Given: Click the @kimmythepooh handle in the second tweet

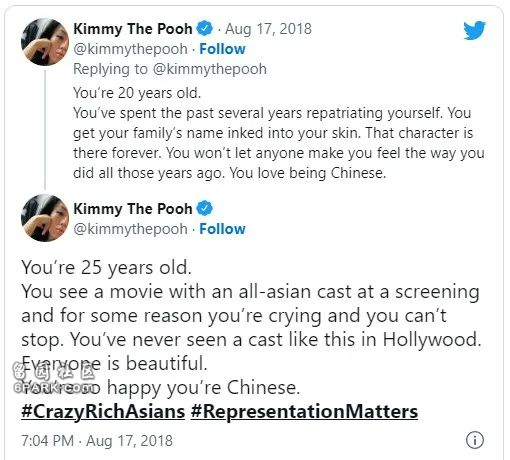Looking at the screenshot, I should [x=130, y=229].
